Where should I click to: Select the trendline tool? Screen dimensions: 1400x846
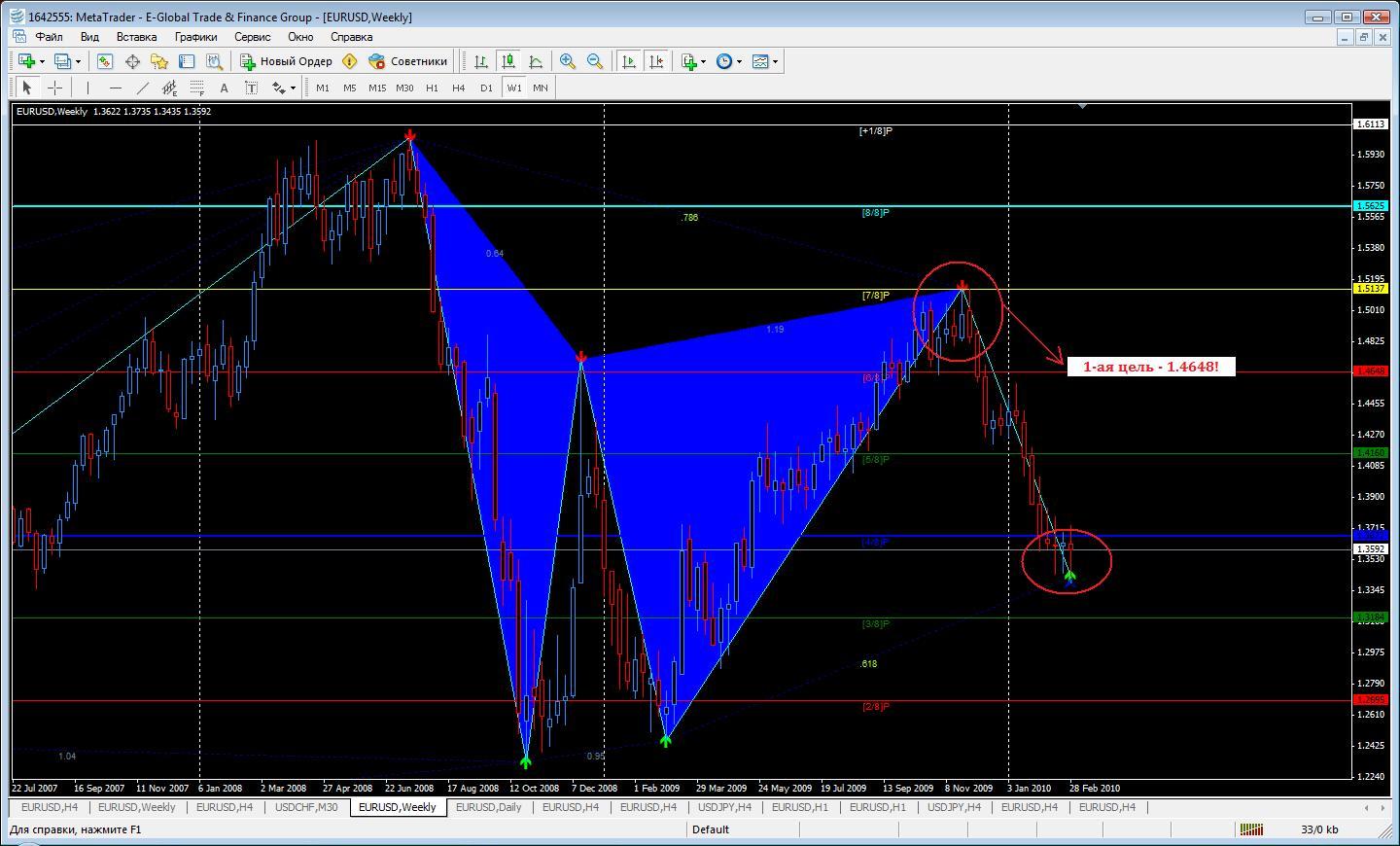(x=142, y=88)
